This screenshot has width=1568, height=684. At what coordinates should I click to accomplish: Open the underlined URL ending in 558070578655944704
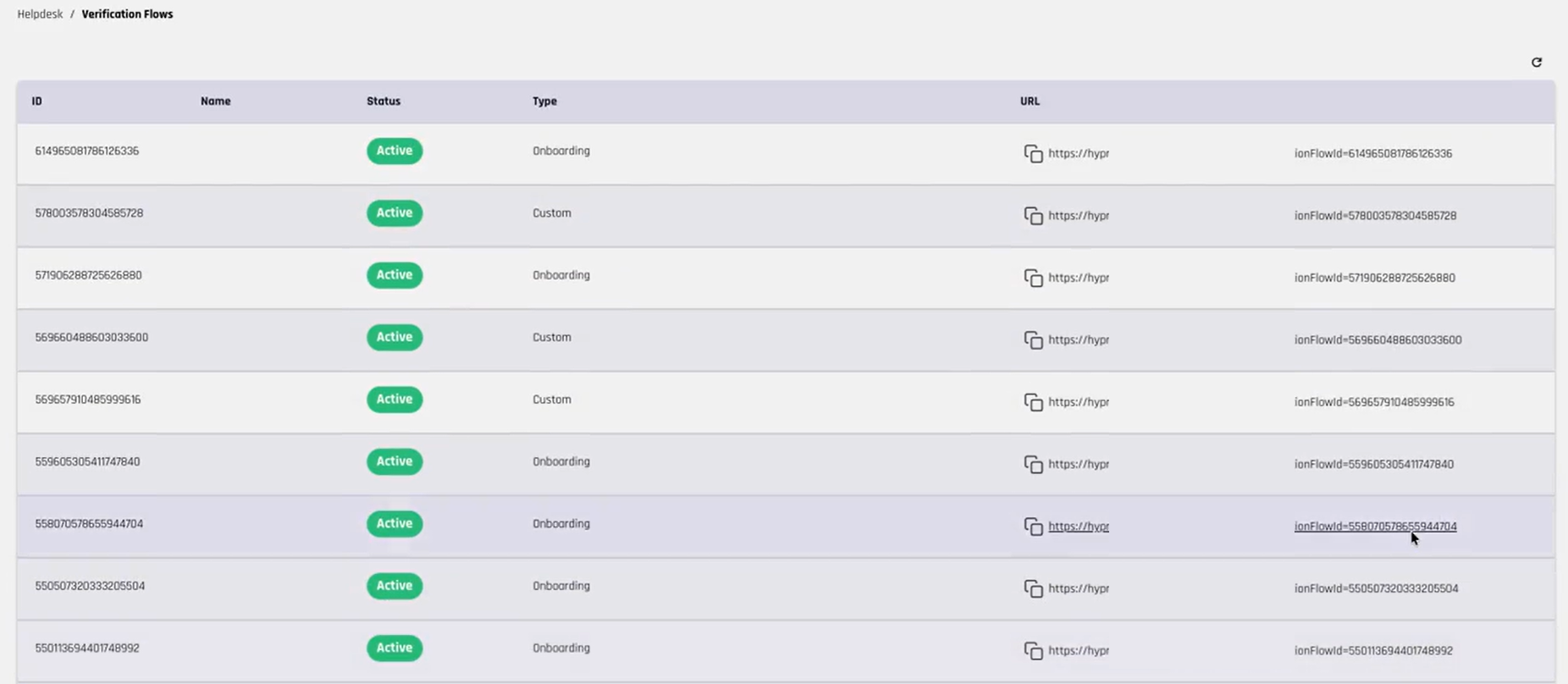(1374, 527)
